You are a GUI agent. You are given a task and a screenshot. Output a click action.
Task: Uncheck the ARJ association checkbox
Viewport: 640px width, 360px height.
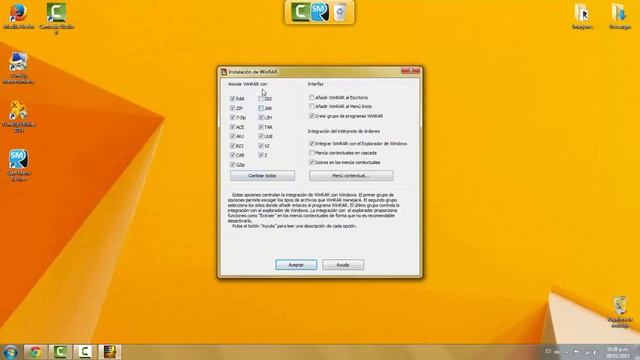[233, 136]
